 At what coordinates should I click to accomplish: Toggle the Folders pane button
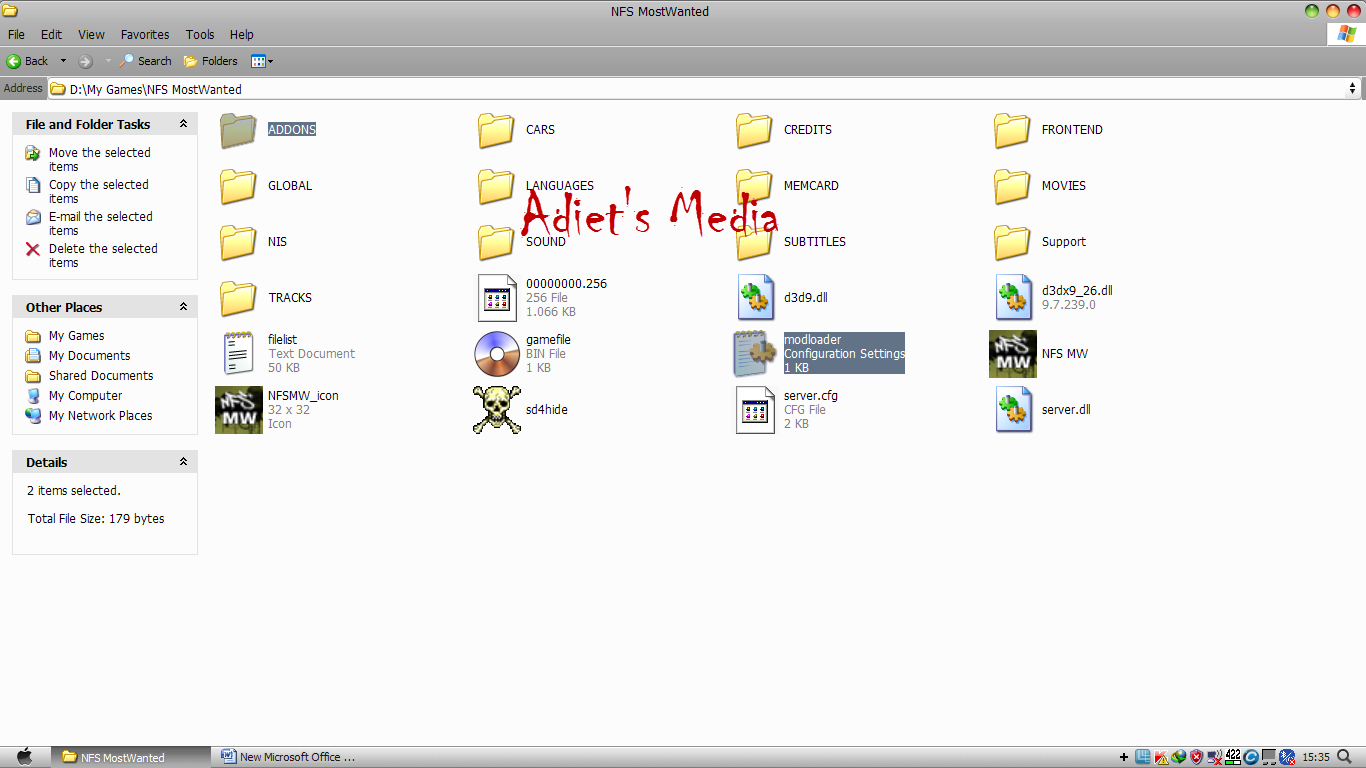click(210, 61)
